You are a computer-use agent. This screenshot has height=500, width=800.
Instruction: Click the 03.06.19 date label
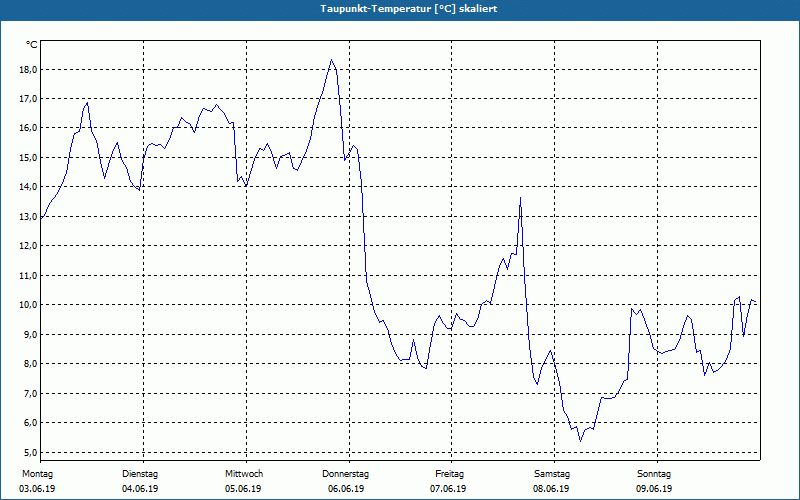(x=37, y=489)
